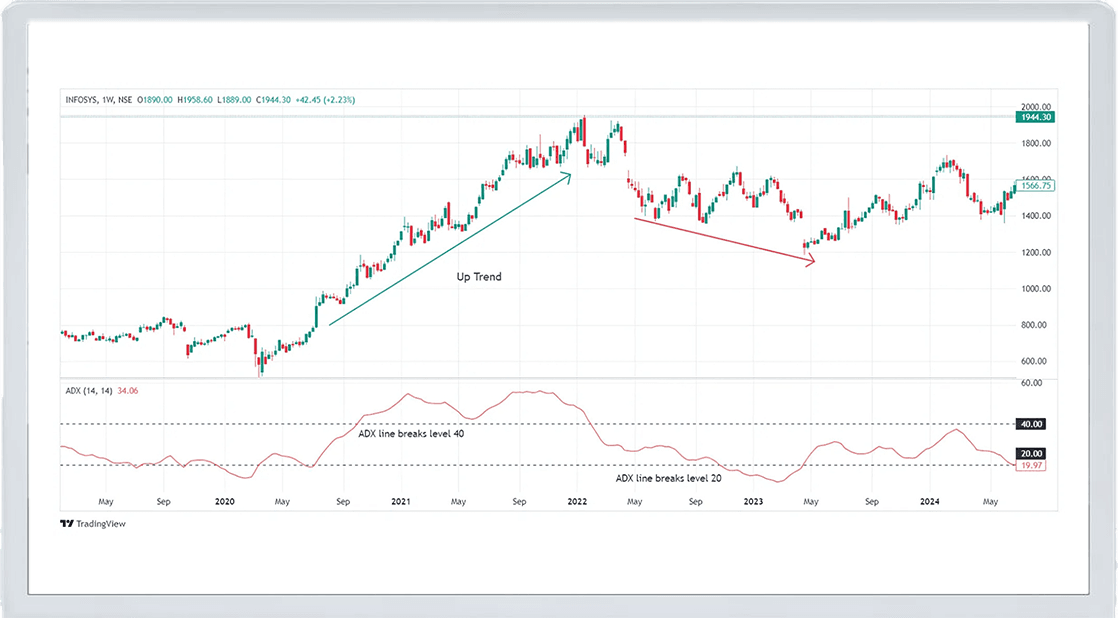Image resolution: width=1118 pixels, height=618 pixels.
Task: Click the 1566.75 current price tag
Action: (x=1034, y=186)
